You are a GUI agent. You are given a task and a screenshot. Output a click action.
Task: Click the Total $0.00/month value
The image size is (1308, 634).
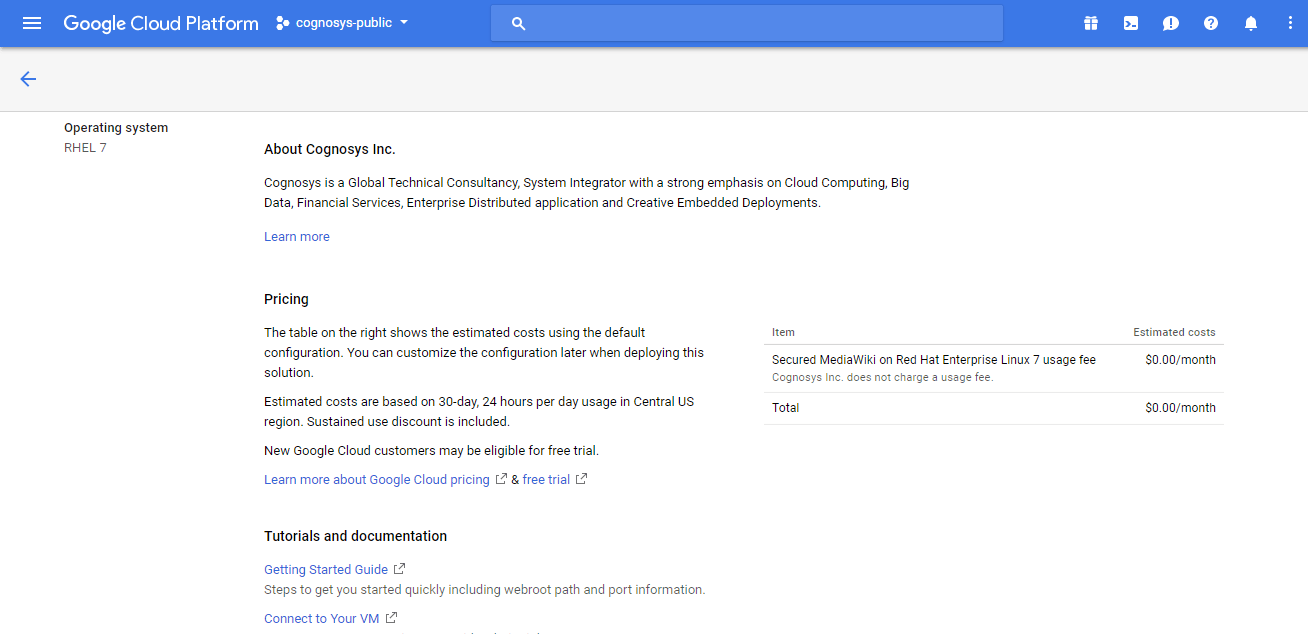pyautogui.click(x=1180, y=408)
